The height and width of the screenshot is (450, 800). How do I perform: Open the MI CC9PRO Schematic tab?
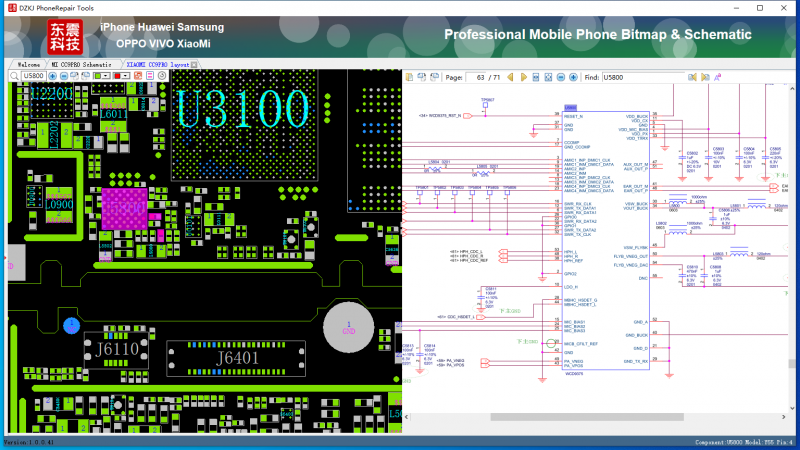82,64
